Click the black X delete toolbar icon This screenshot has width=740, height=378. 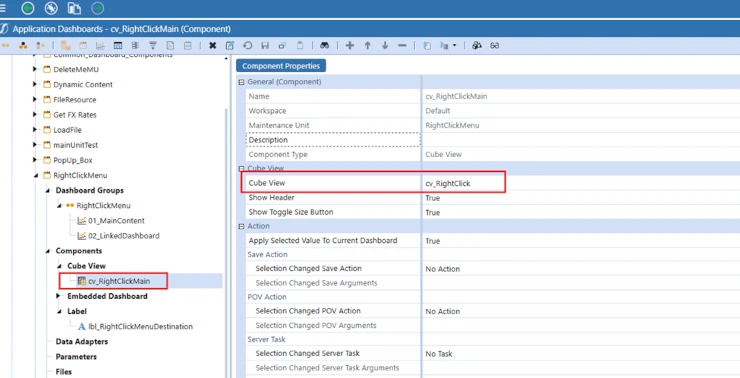[x=212, y=46]
